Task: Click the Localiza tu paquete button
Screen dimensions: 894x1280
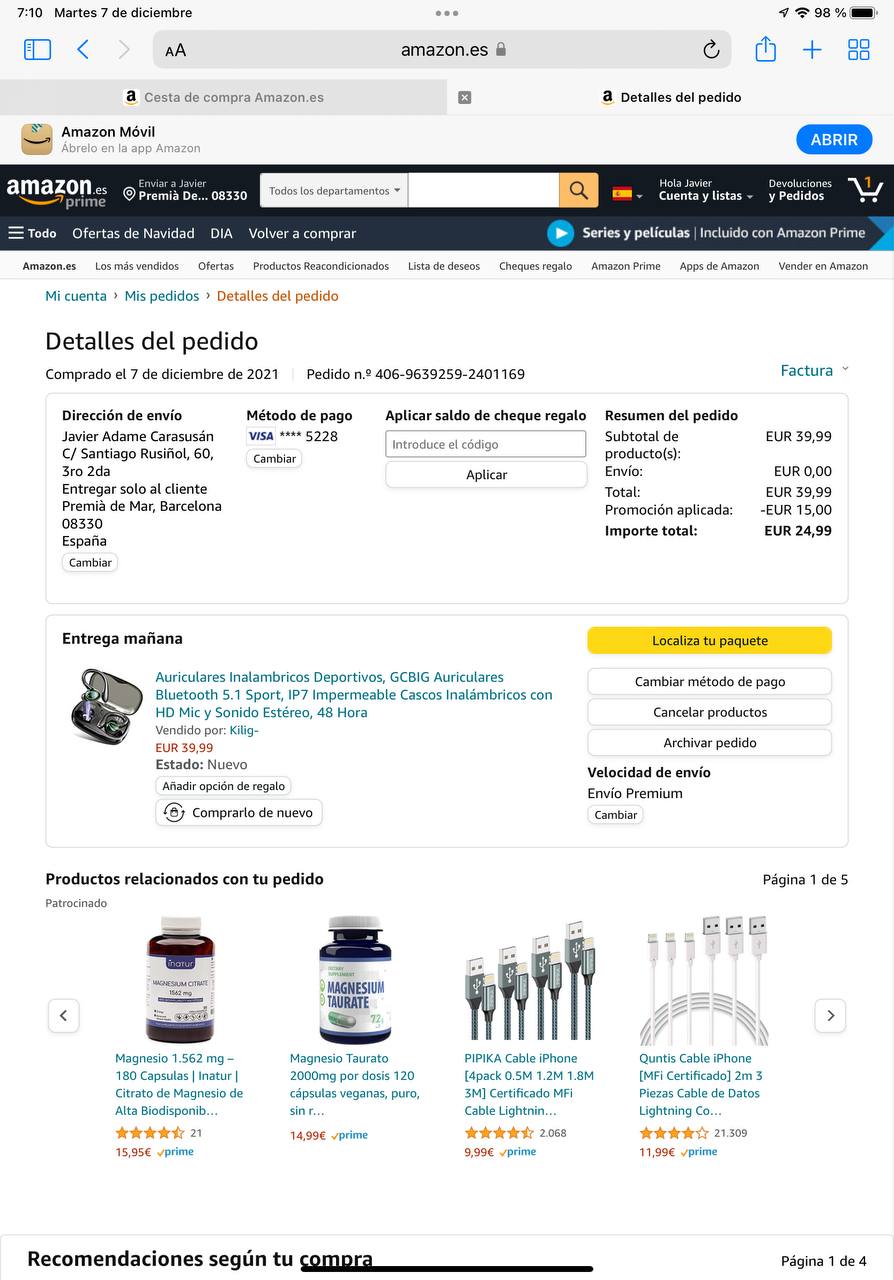Action: [x=710, y=640]
